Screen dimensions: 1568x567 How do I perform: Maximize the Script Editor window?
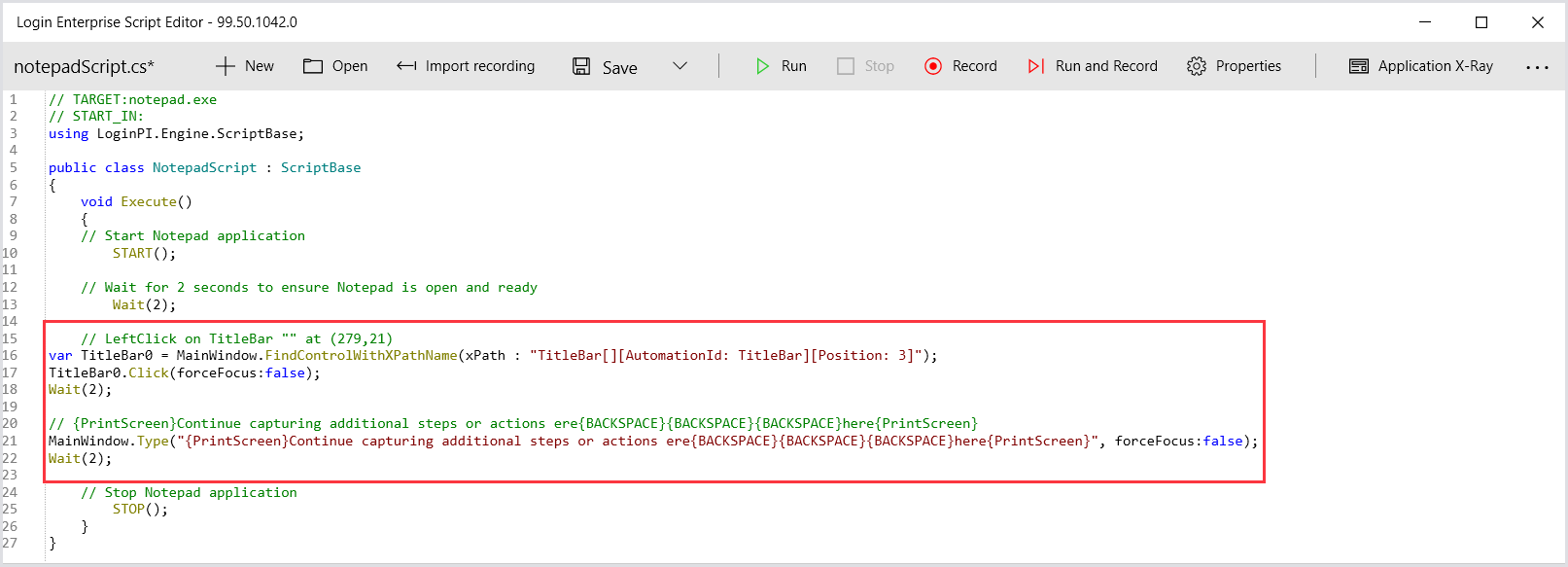[1481, 22]
